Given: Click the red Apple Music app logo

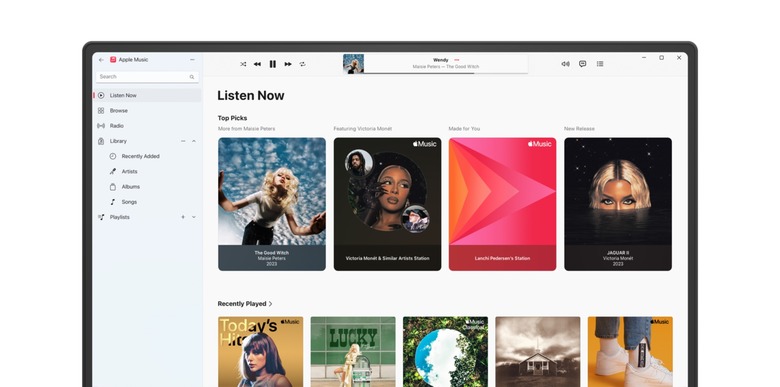Looking at the screenshot, I should 113,60.
